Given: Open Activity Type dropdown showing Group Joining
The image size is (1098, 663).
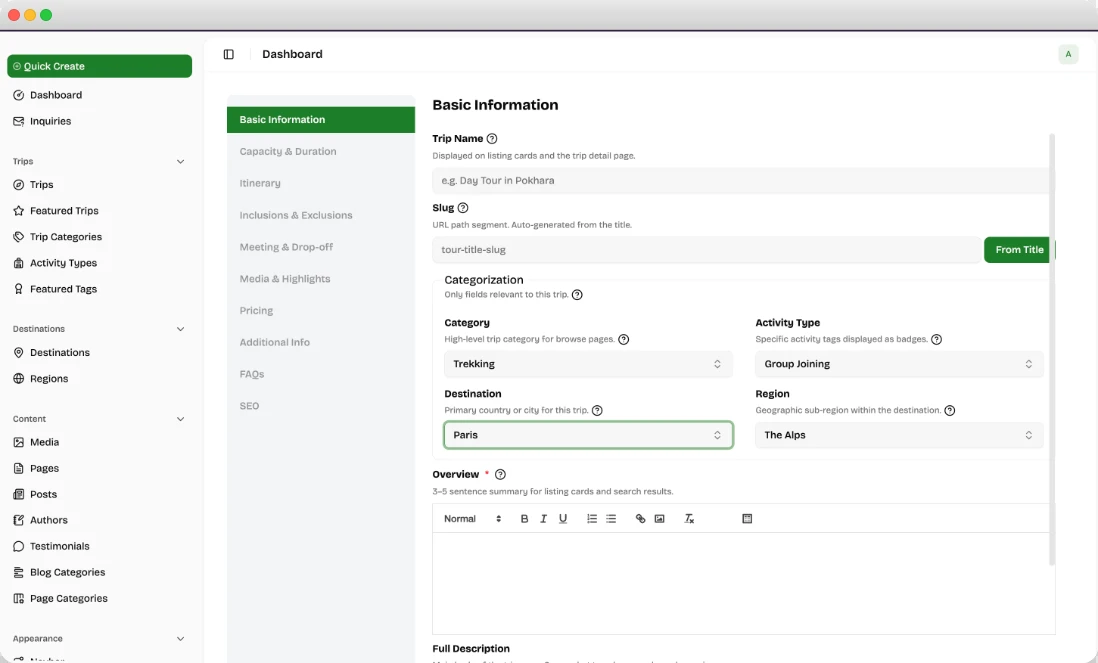Looking at the screenshot, I should click(x=899, y=364).
